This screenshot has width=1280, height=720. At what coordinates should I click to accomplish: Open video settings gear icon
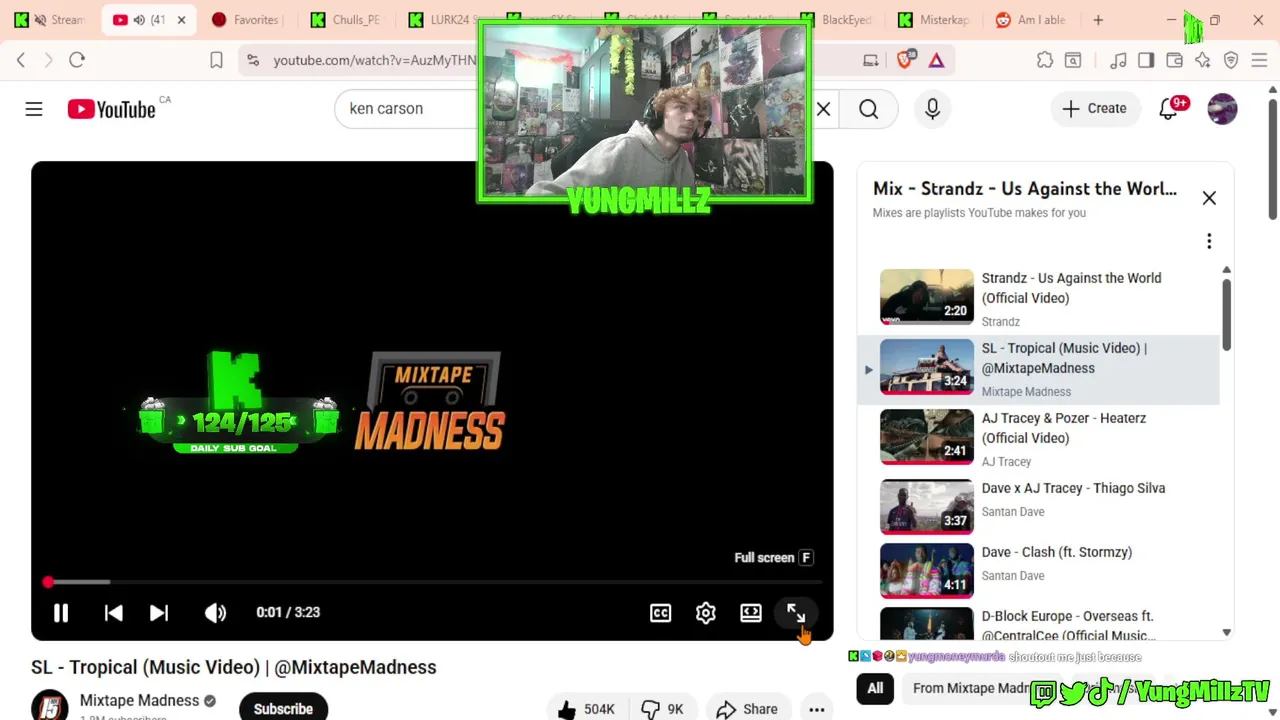(706, 613)
